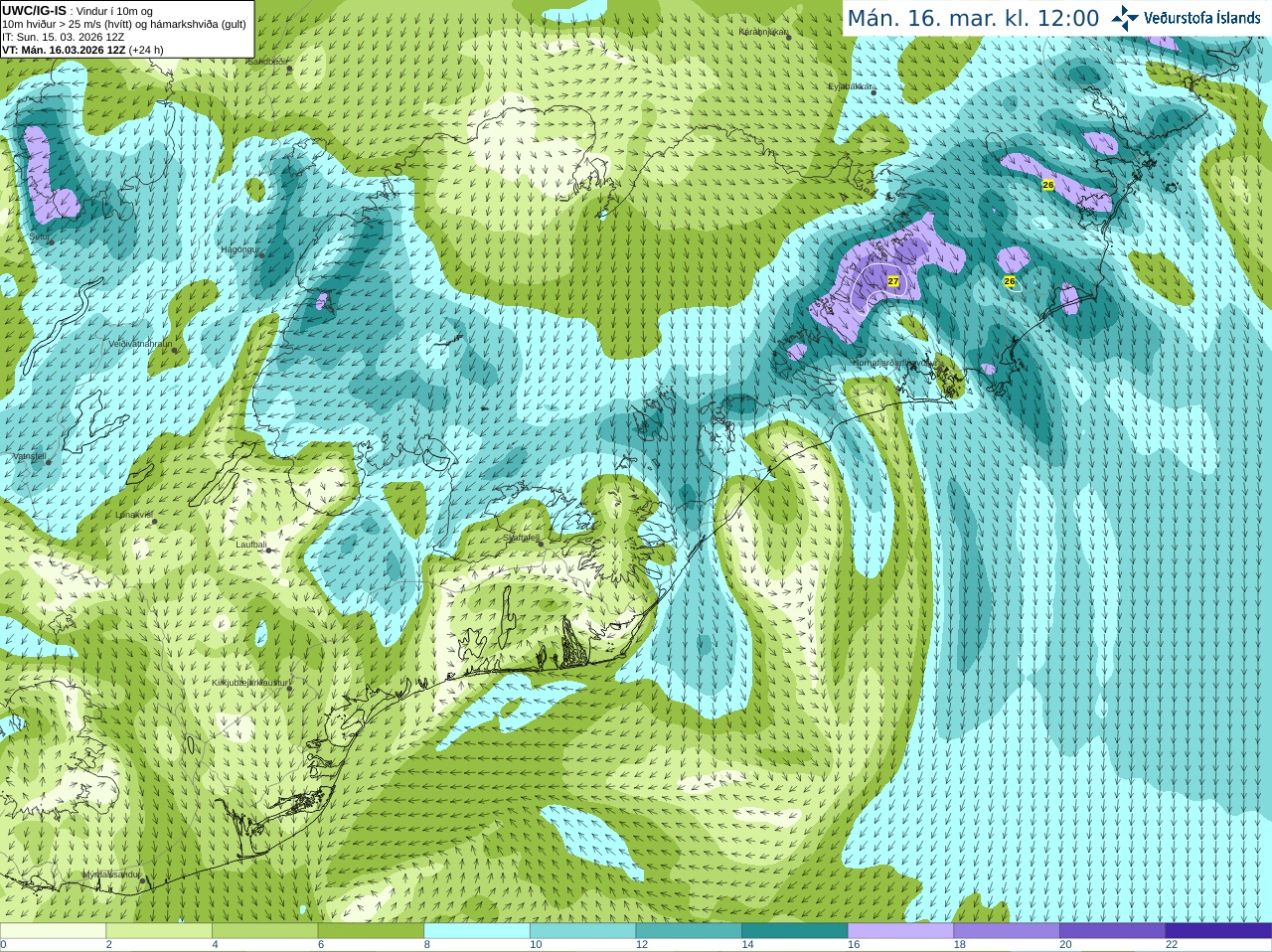This screenshot has width=1272, height=952.
Task: Click the 0–2 m/s legend color swatch
Action: click(x=53, y=931)
